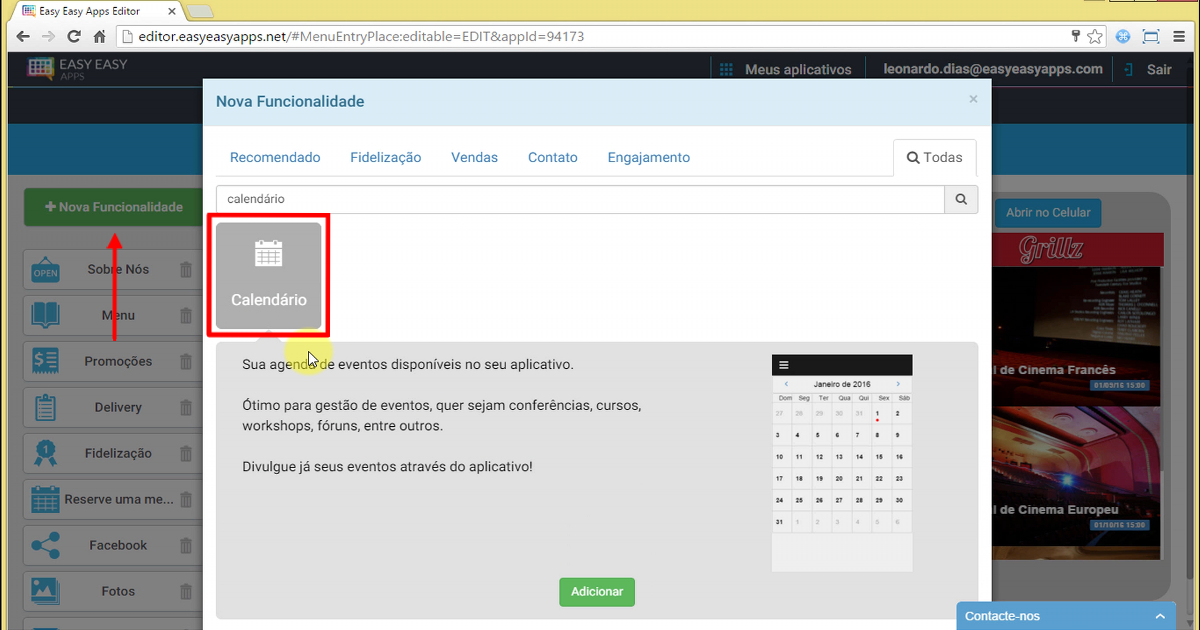
Task: Open the app with Abrir no Celular
Action: tap(1048, 212)
